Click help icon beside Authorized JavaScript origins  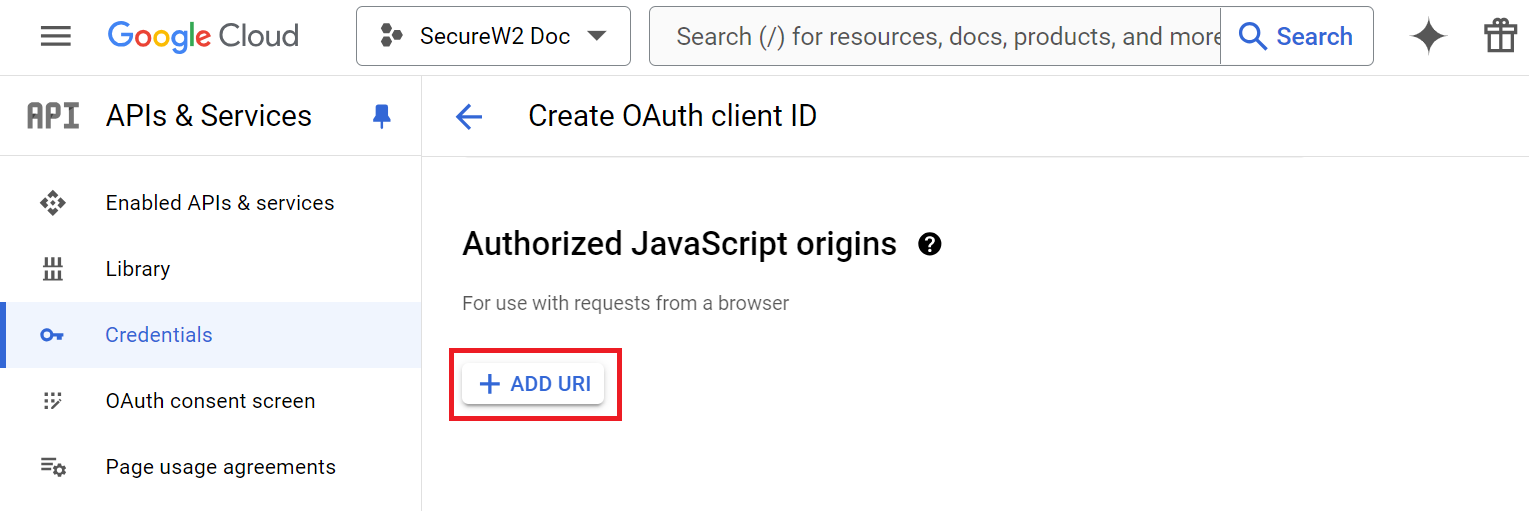tap(930, 244)
